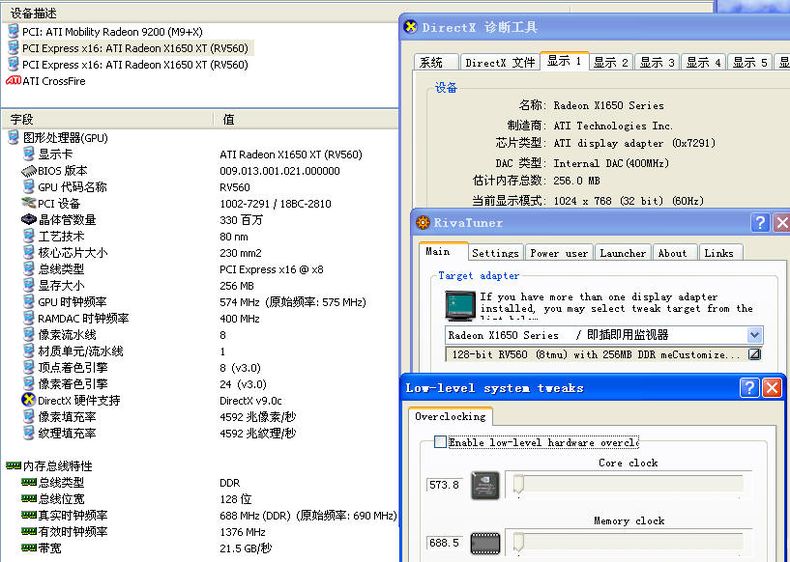Click the GPU 代码名称 row icon
Screen dimensions: 790x562
29,186
